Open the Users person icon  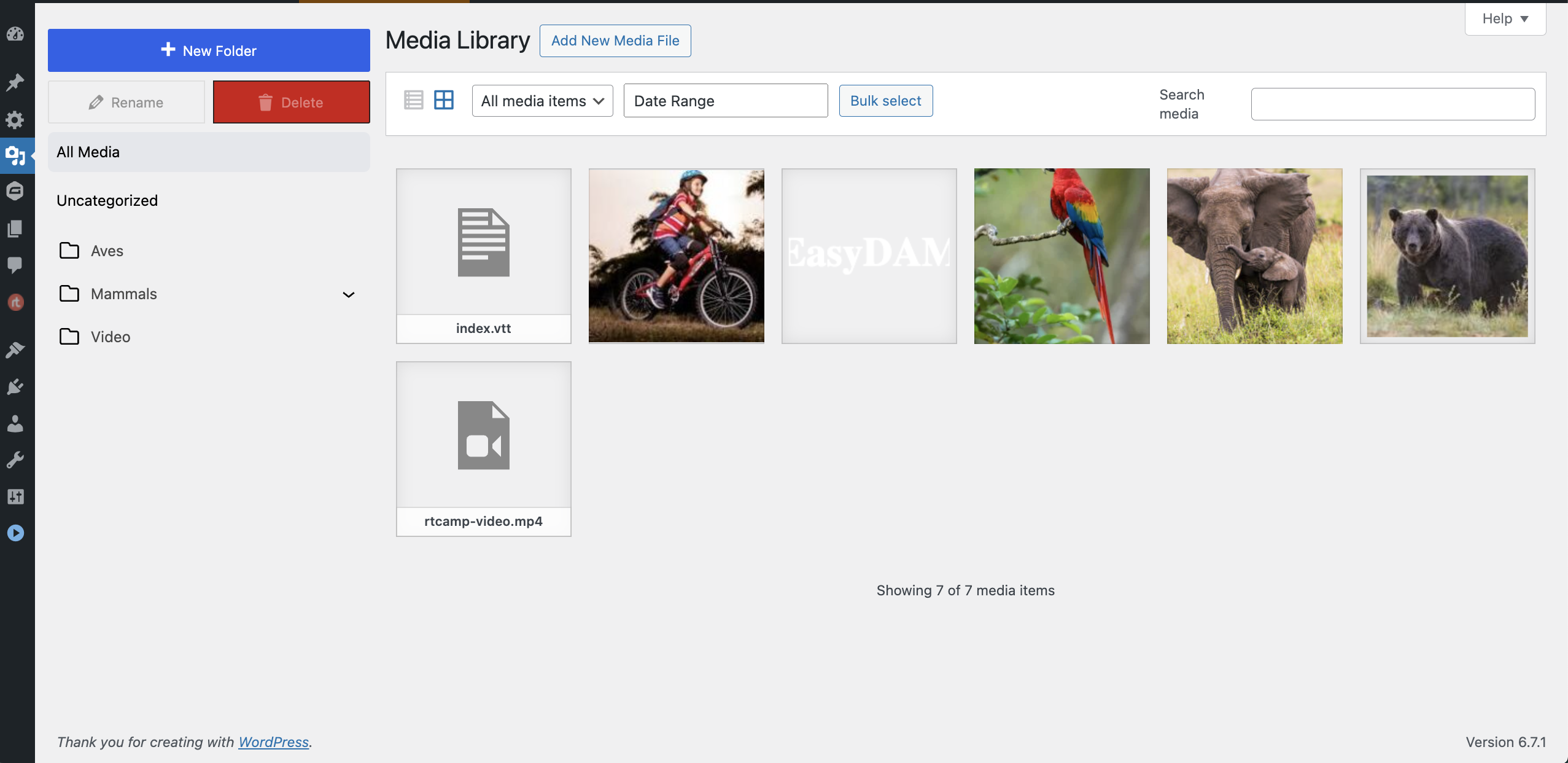[15, 423]
